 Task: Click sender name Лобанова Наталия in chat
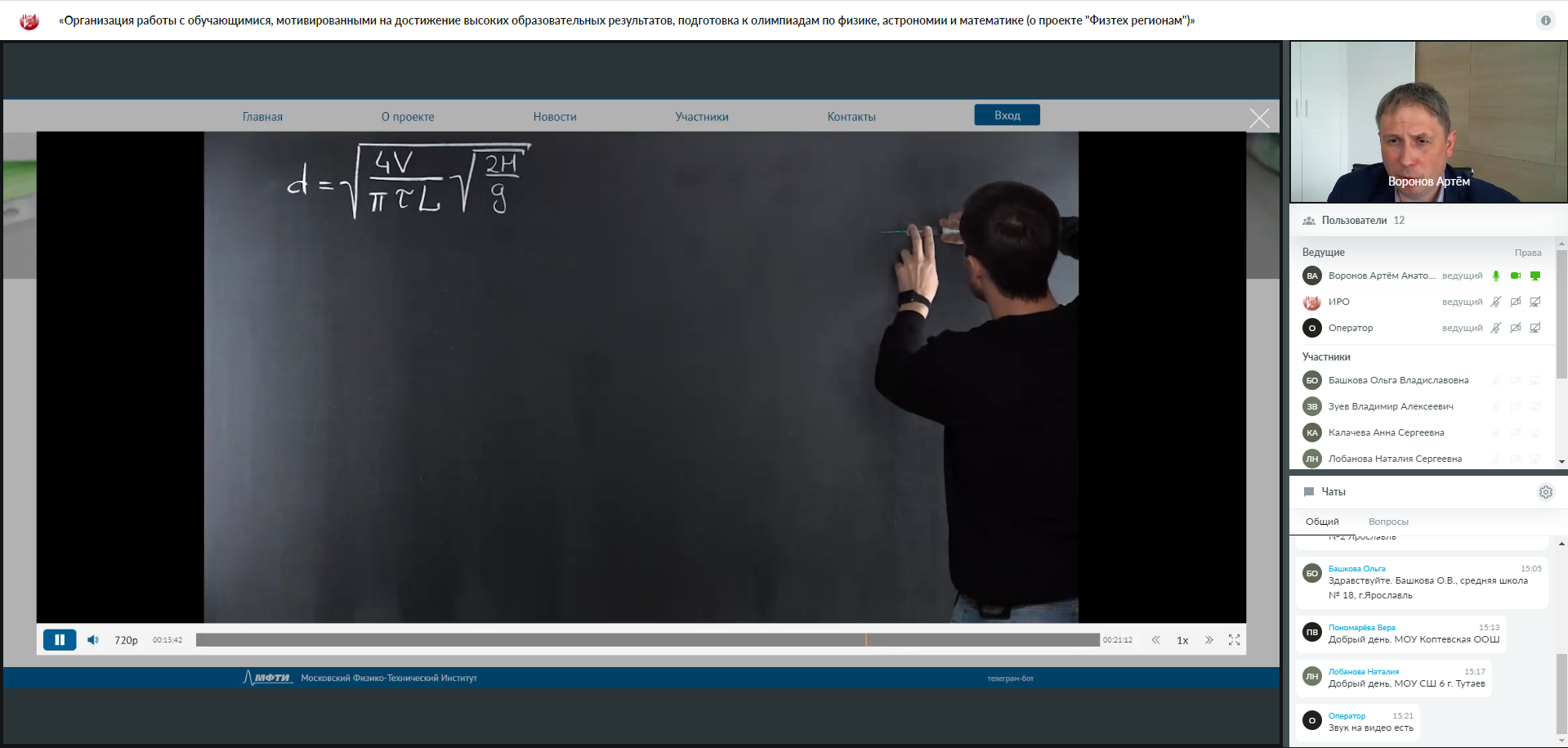[x=1363, y=672]
